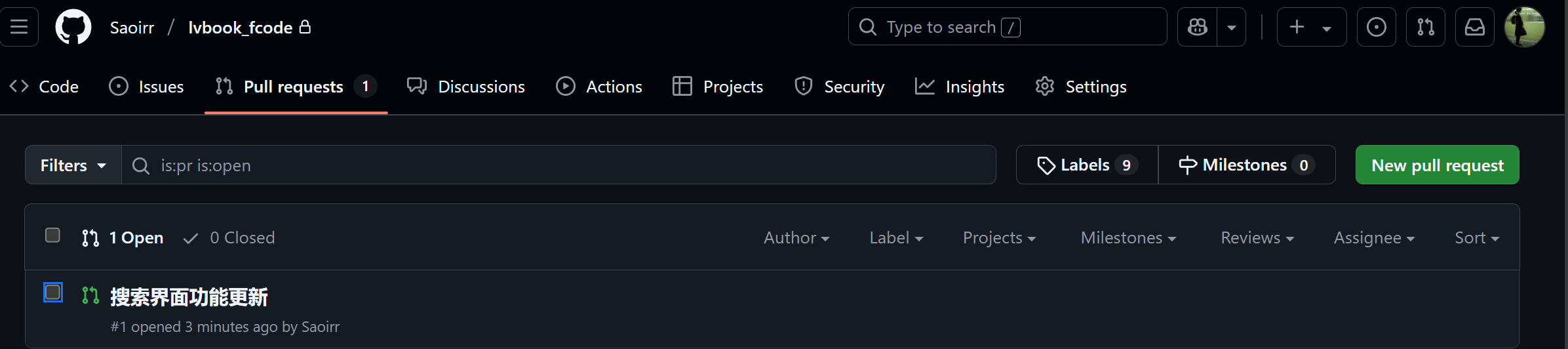Select the checkbox for pull request #1
Image resolution: width=1568 pixels, height=349 pixels.
tap(53, 293)
